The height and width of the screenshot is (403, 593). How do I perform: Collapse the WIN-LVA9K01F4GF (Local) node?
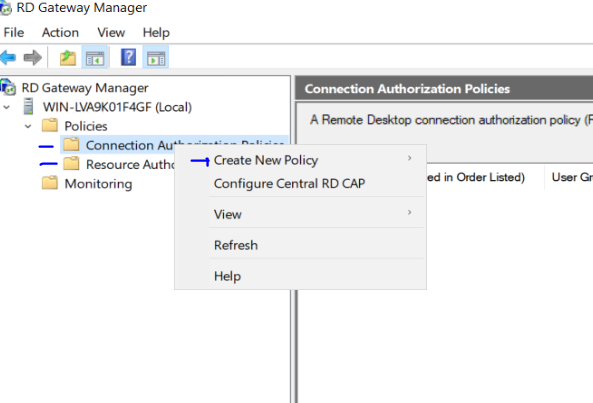(x=6, y=107)
